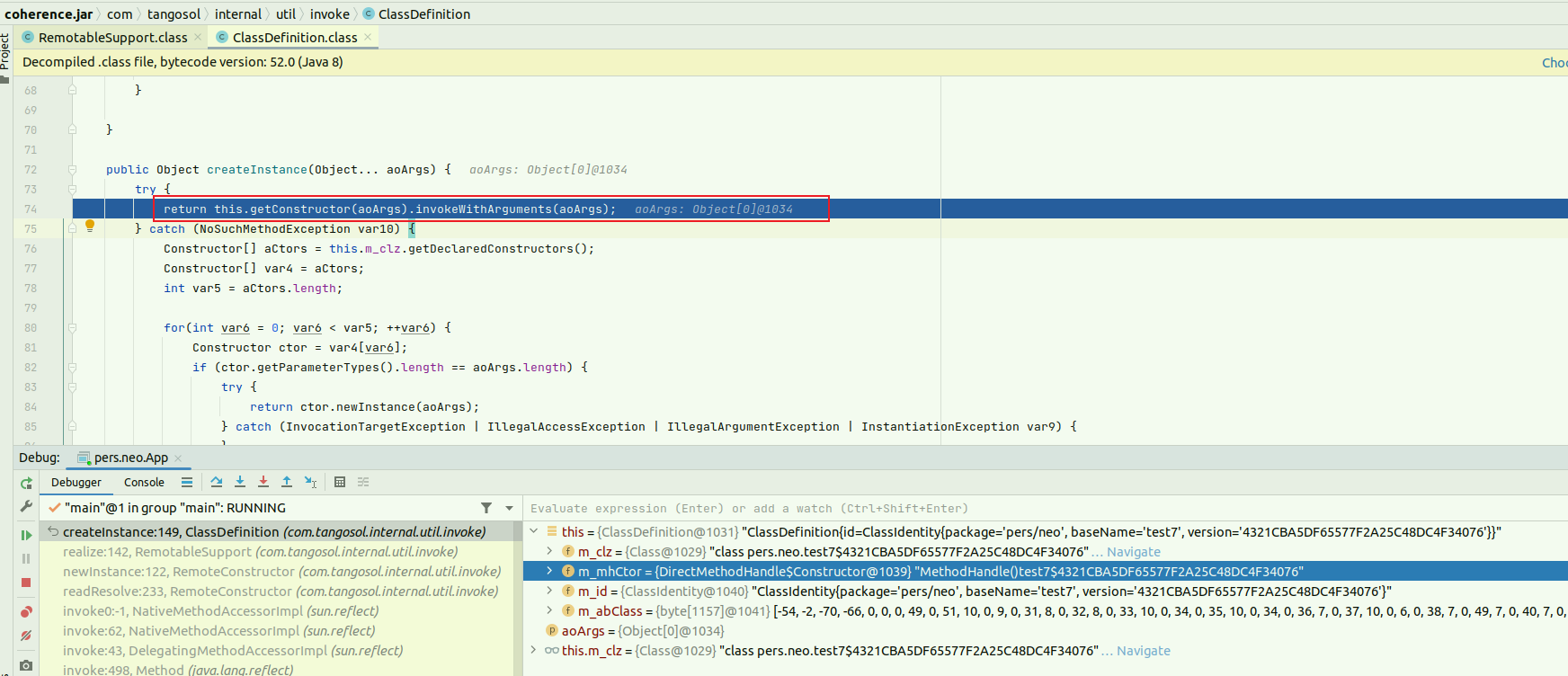
Task: Open the RemotableSupport.class editor tab
Action: click(x=112, y=38)
